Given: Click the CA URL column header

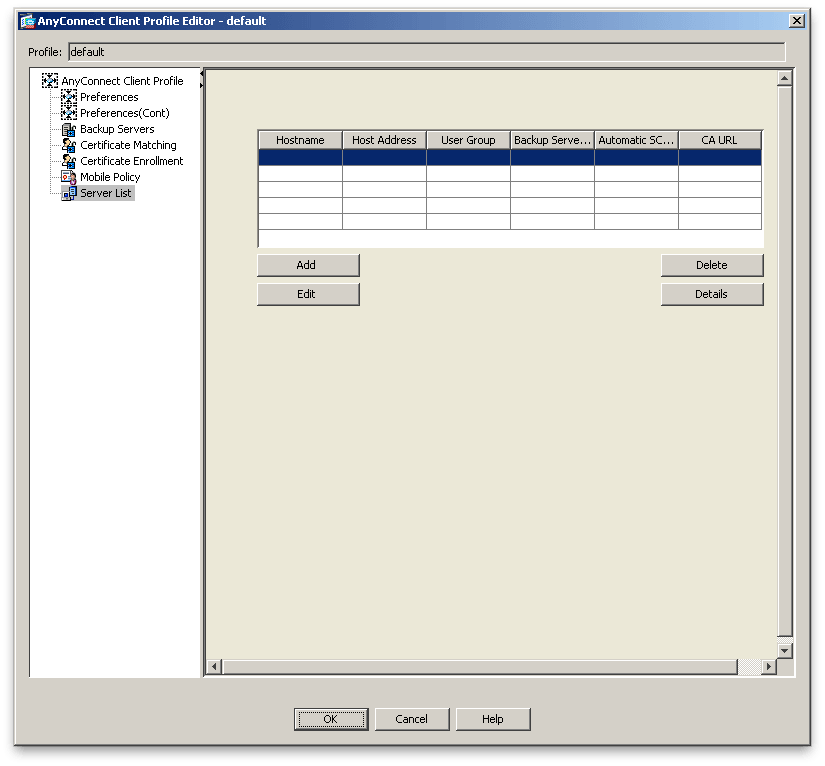Looking at the screenshot, I should tap(720, 140).
